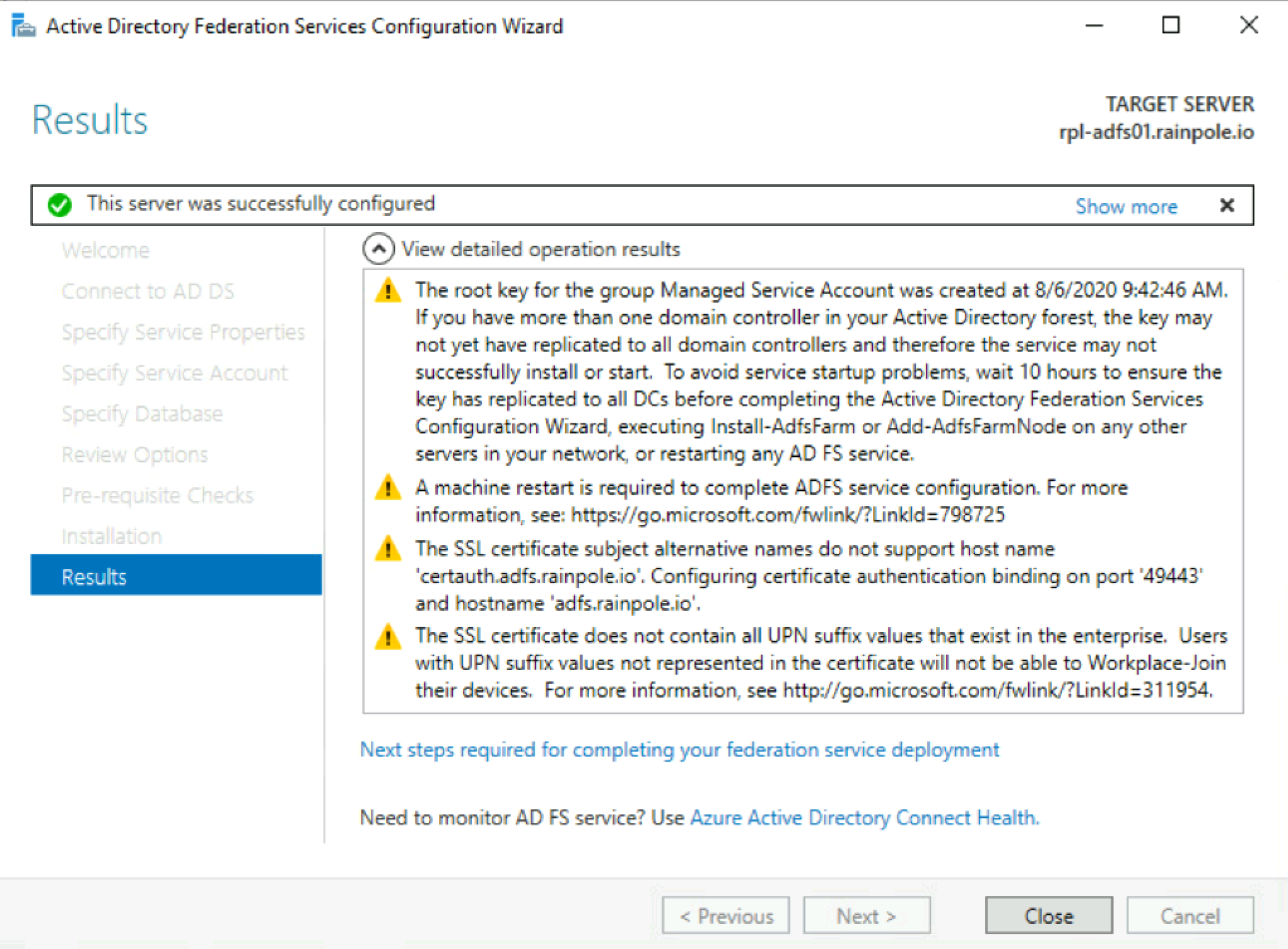The image size is (1288, 949).
Task: Select Pre-requisite Checks step in sidebar
Action: (x=157, y=495)
